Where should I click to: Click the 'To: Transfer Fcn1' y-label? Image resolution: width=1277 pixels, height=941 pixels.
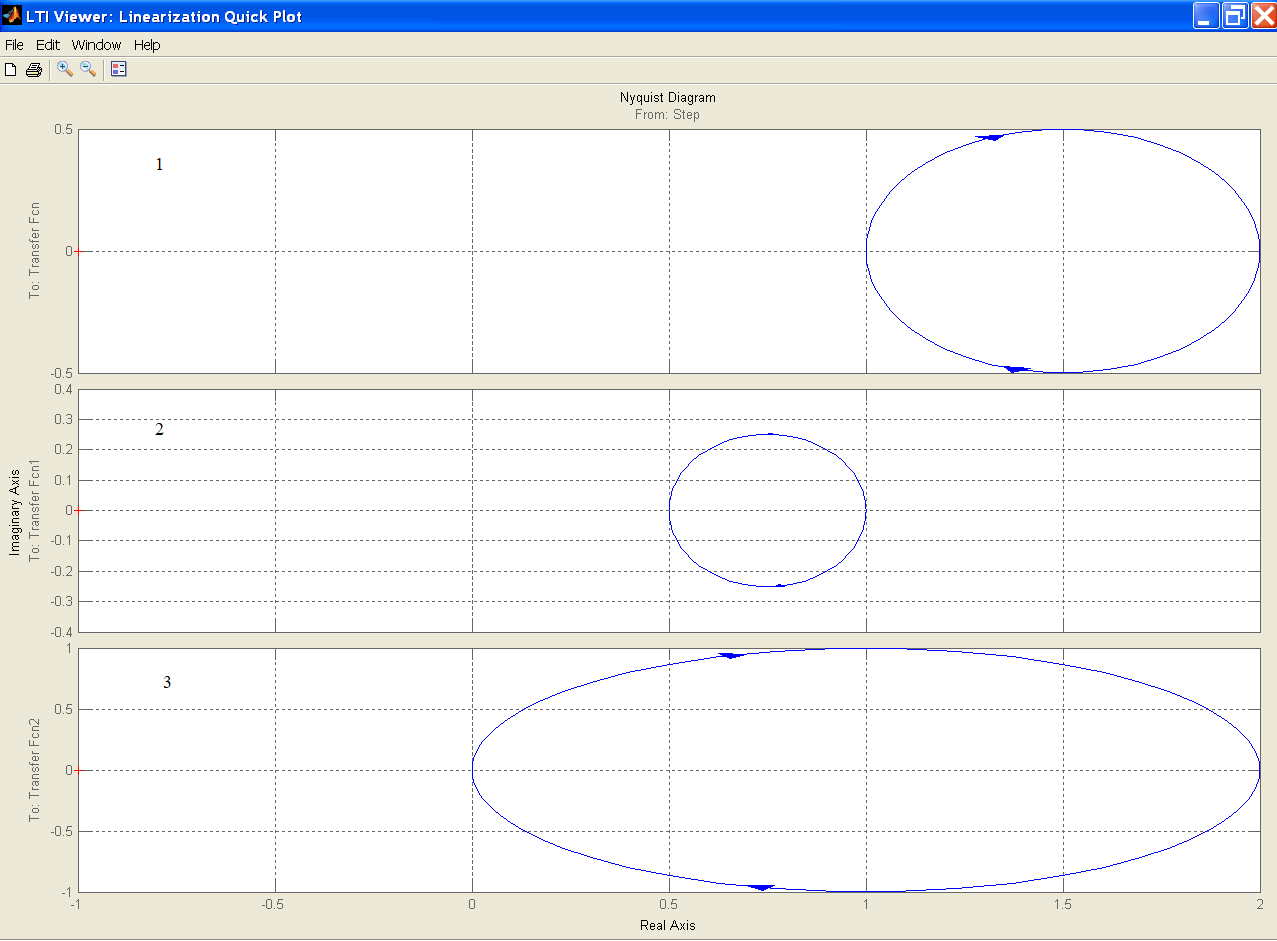(35, 510)
